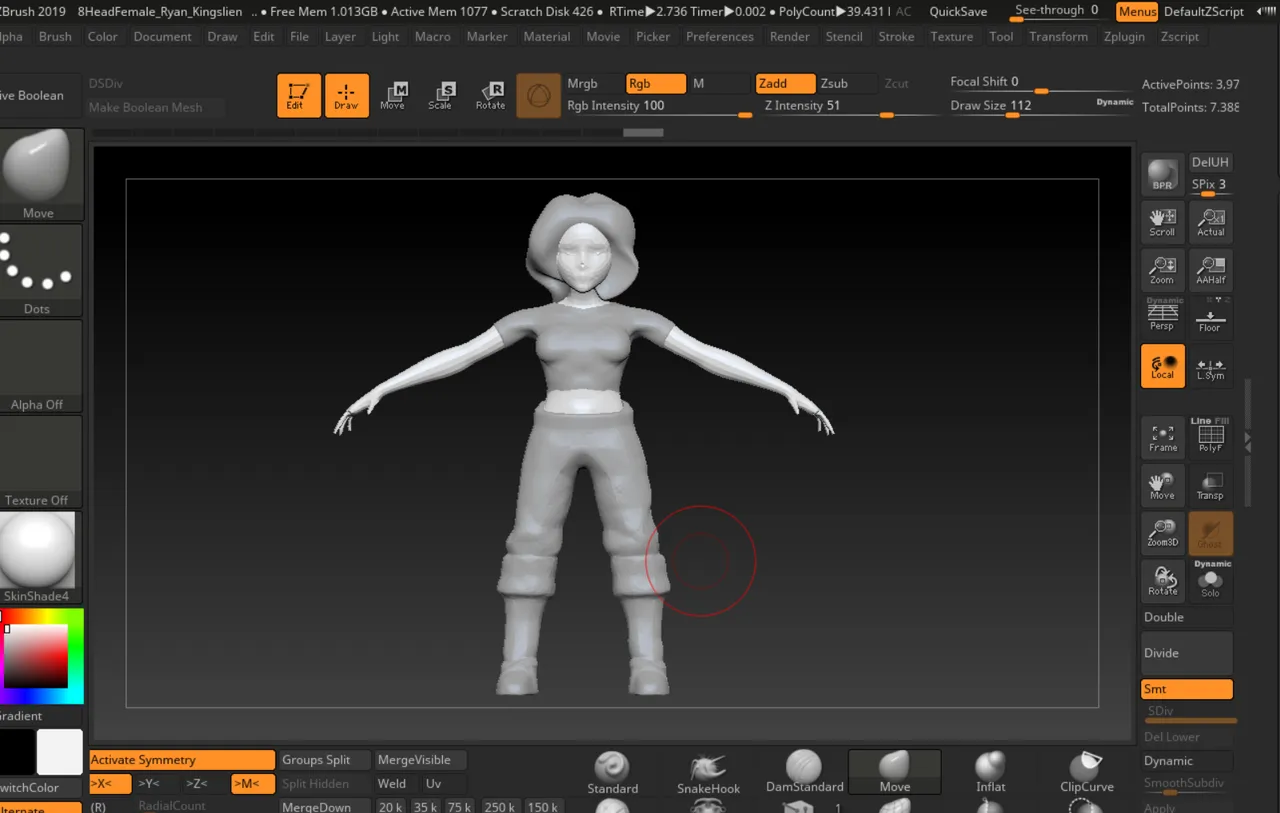1280x813 pixels.
Task: Select the ClipCurve brush
Action: coord(1087,773)
